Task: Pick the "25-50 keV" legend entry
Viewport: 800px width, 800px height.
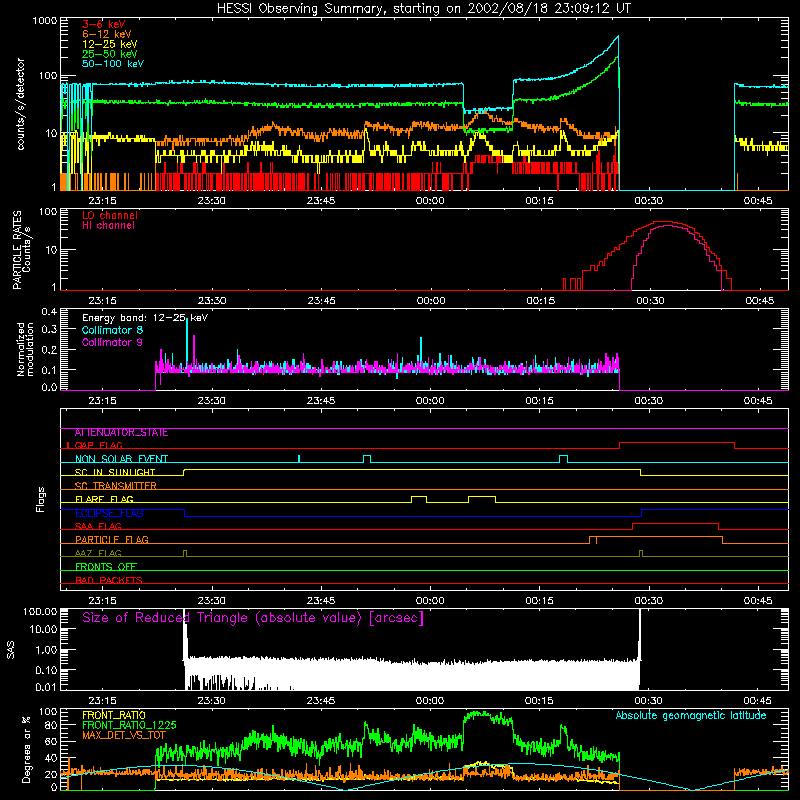Action: (110, 54)
